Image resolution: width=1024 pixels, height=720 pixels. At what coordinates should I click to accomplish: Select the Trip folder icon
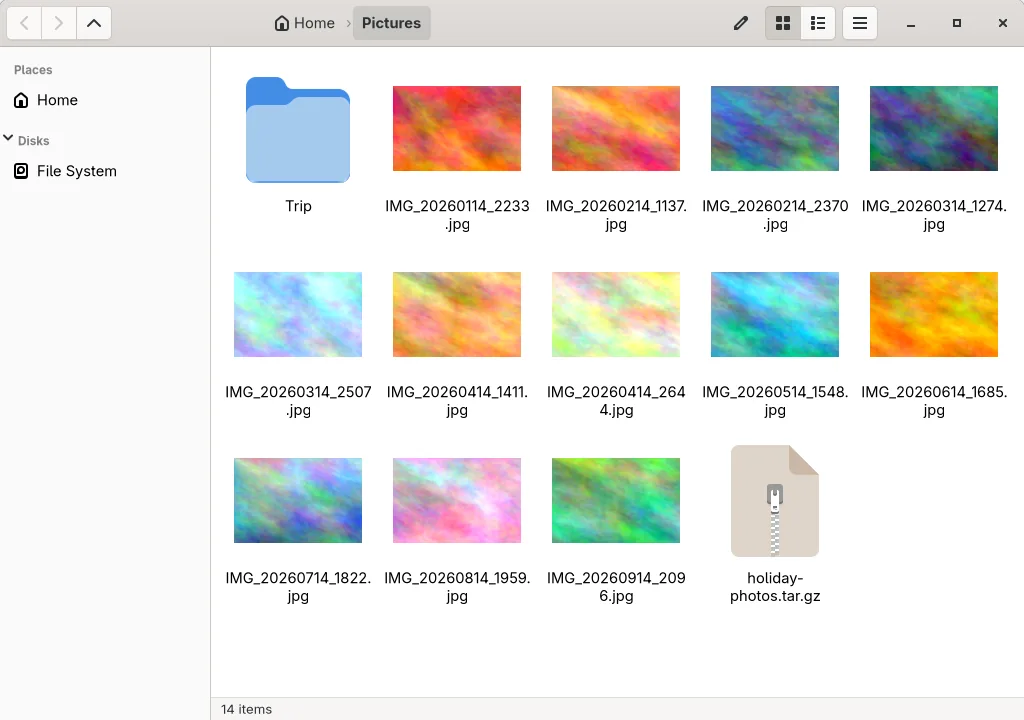(x=298, y=130)
